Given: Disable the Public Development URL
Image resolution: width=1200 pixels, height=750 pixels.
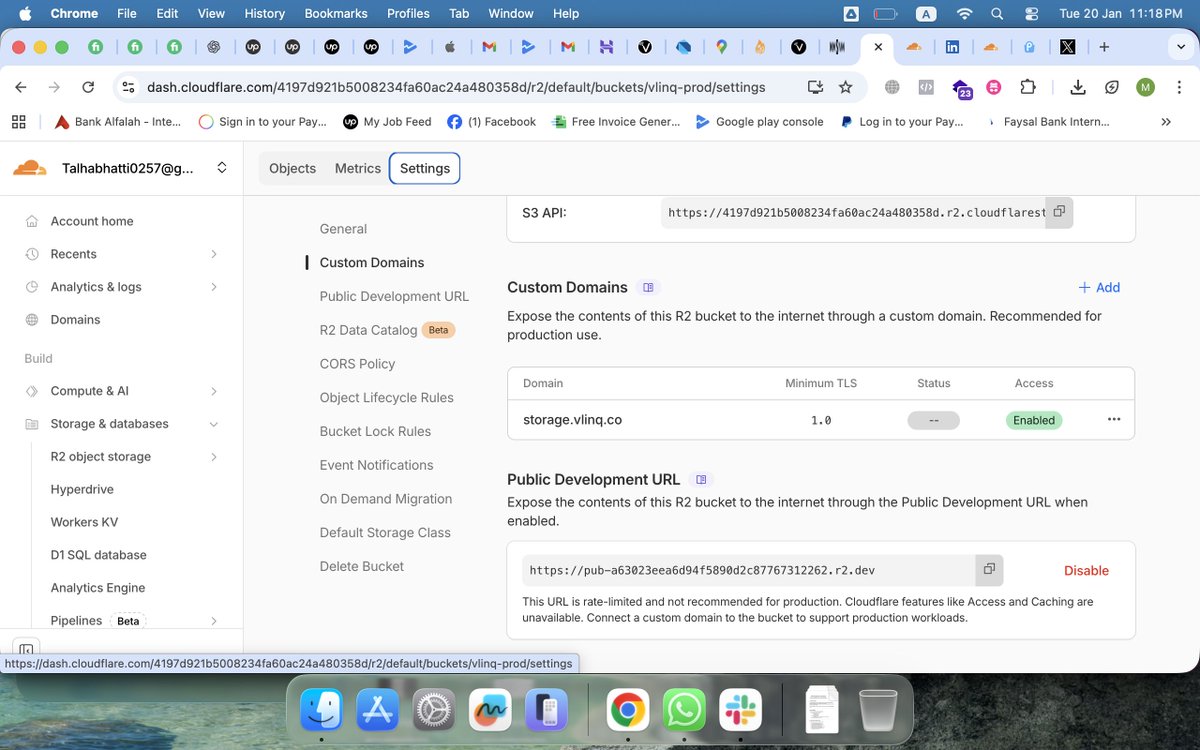Looking at the screenshot, I should coord(1086,570).
